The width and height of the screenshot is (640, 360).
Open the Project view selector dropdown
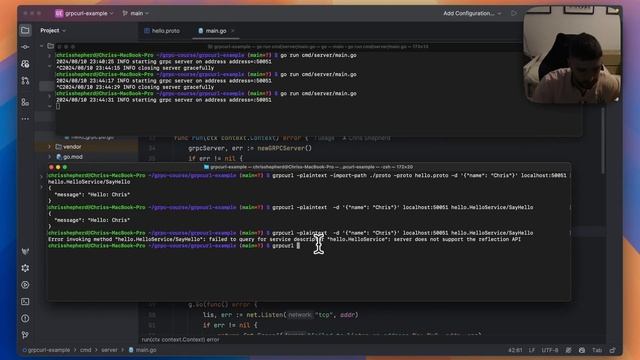(x=53, y=31)
